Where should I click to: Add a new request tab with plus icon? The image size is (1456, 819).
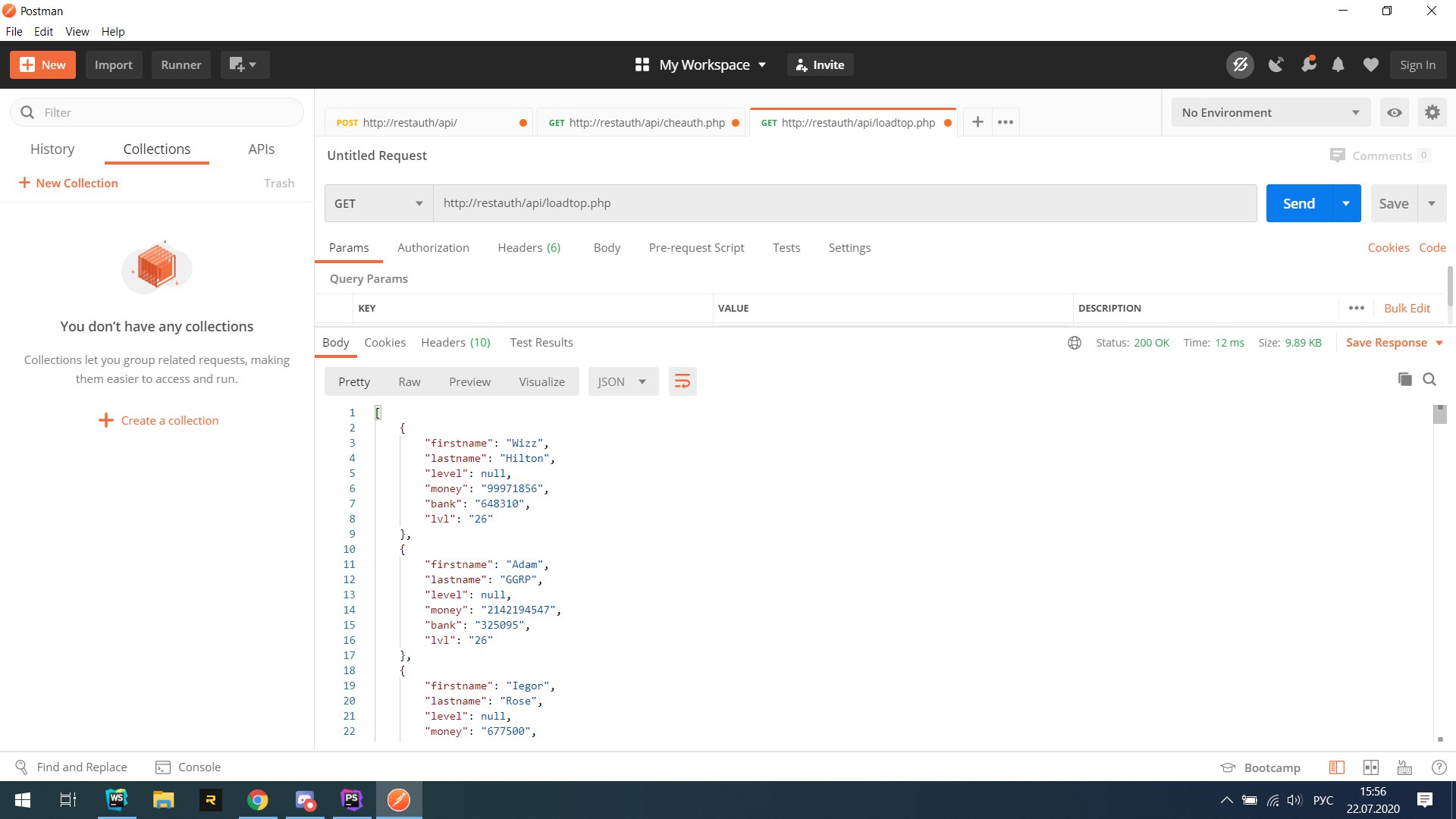tap(977, 122)
